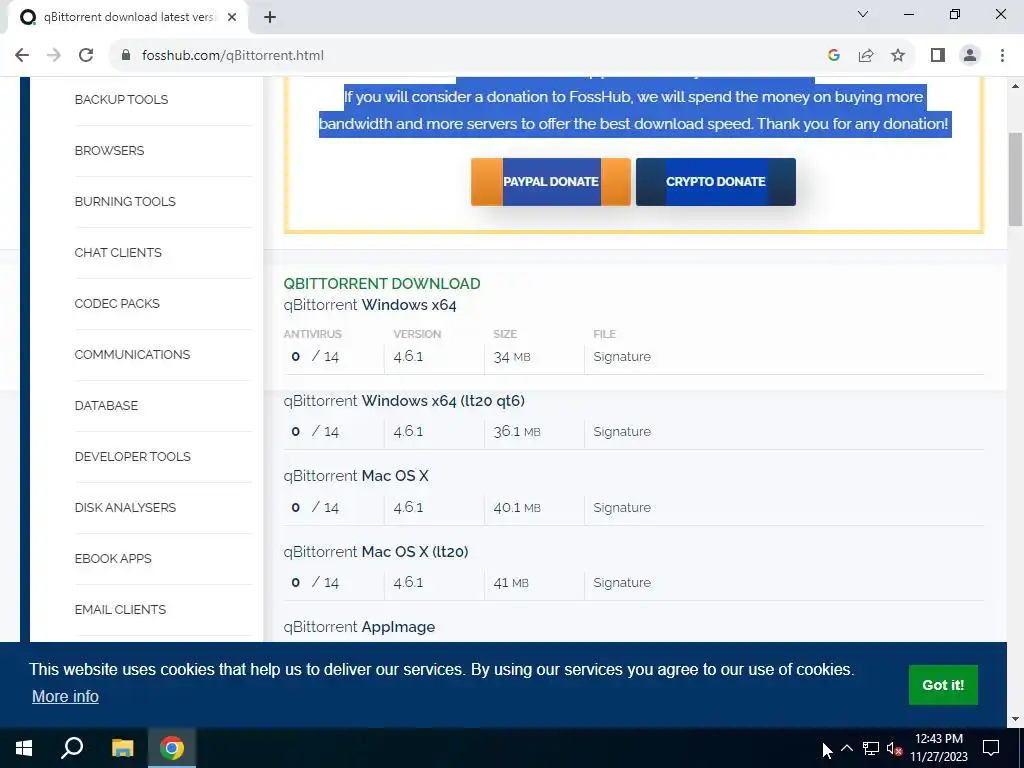Open the CODEC PACKS category

(x=117, y=303)
